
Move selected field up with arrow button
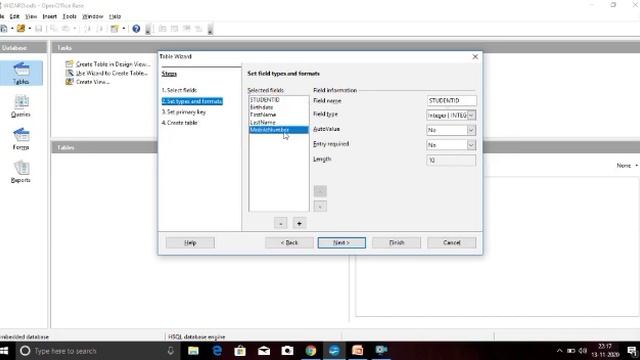tap(320, 191)
